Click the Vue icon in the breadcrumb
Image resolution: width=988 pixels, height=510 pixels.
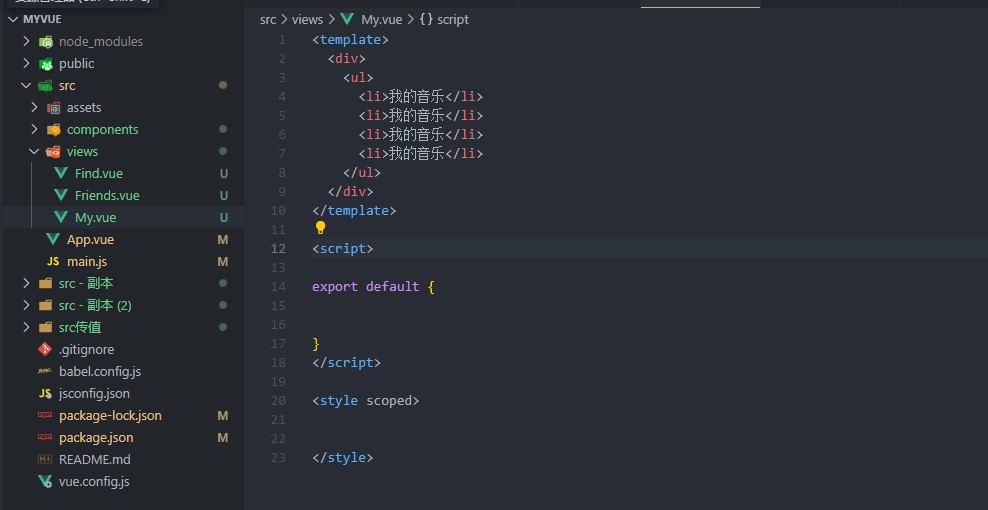(x=347, y=20)
